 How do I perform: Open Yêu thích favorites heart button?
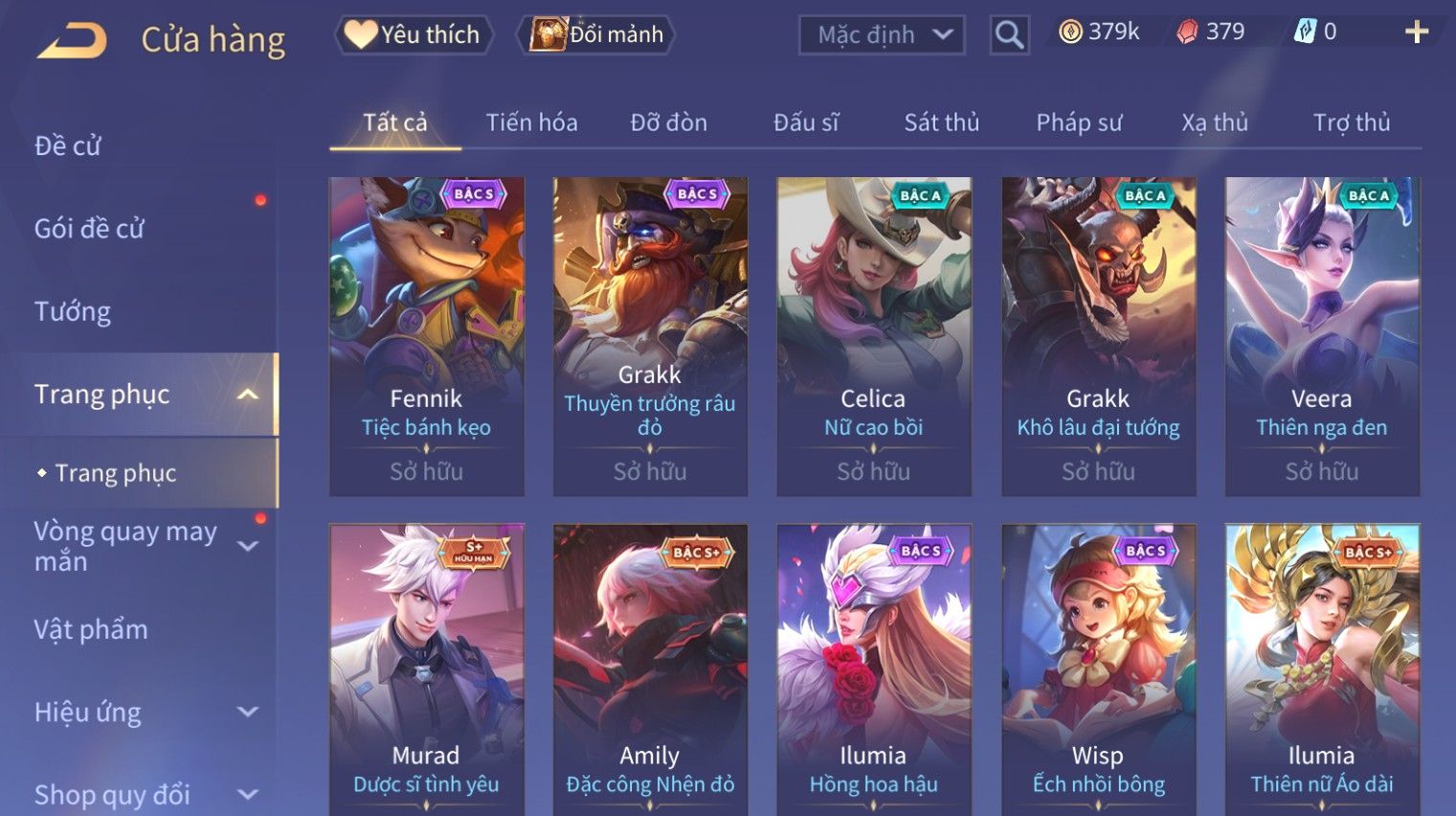[x=414, y=34]
